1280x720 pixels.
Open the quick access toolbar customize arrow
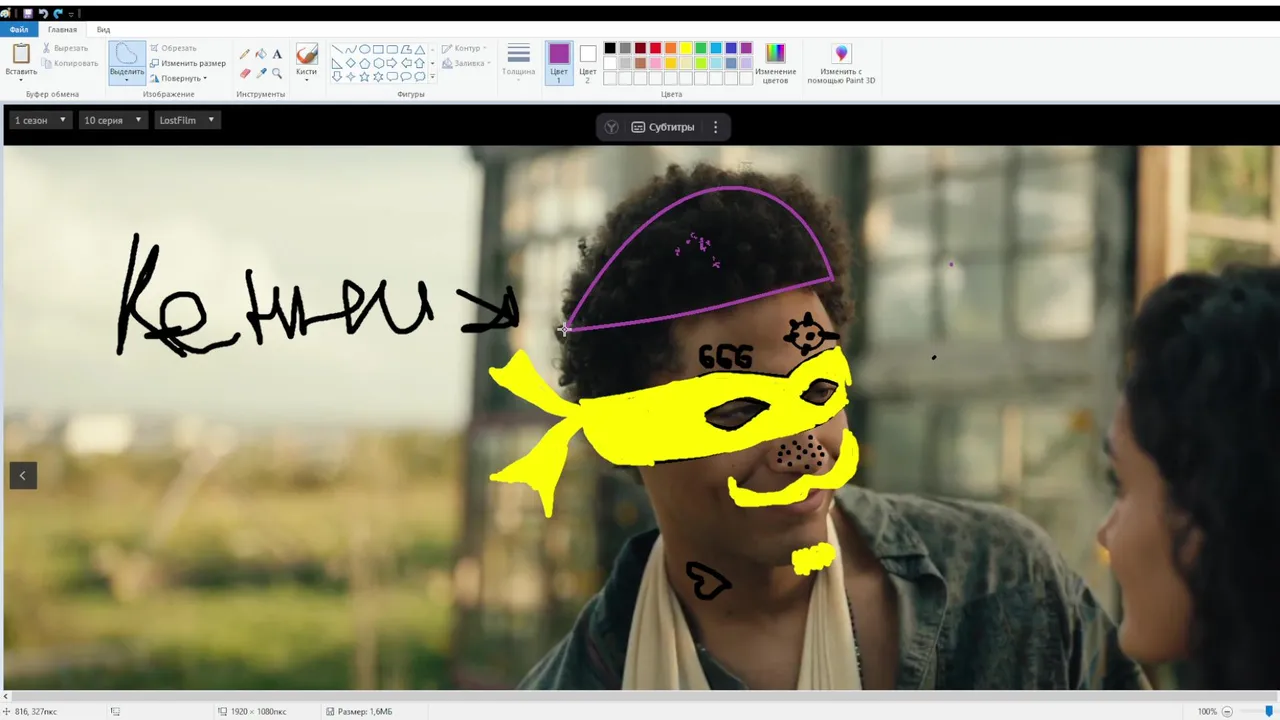71,14
